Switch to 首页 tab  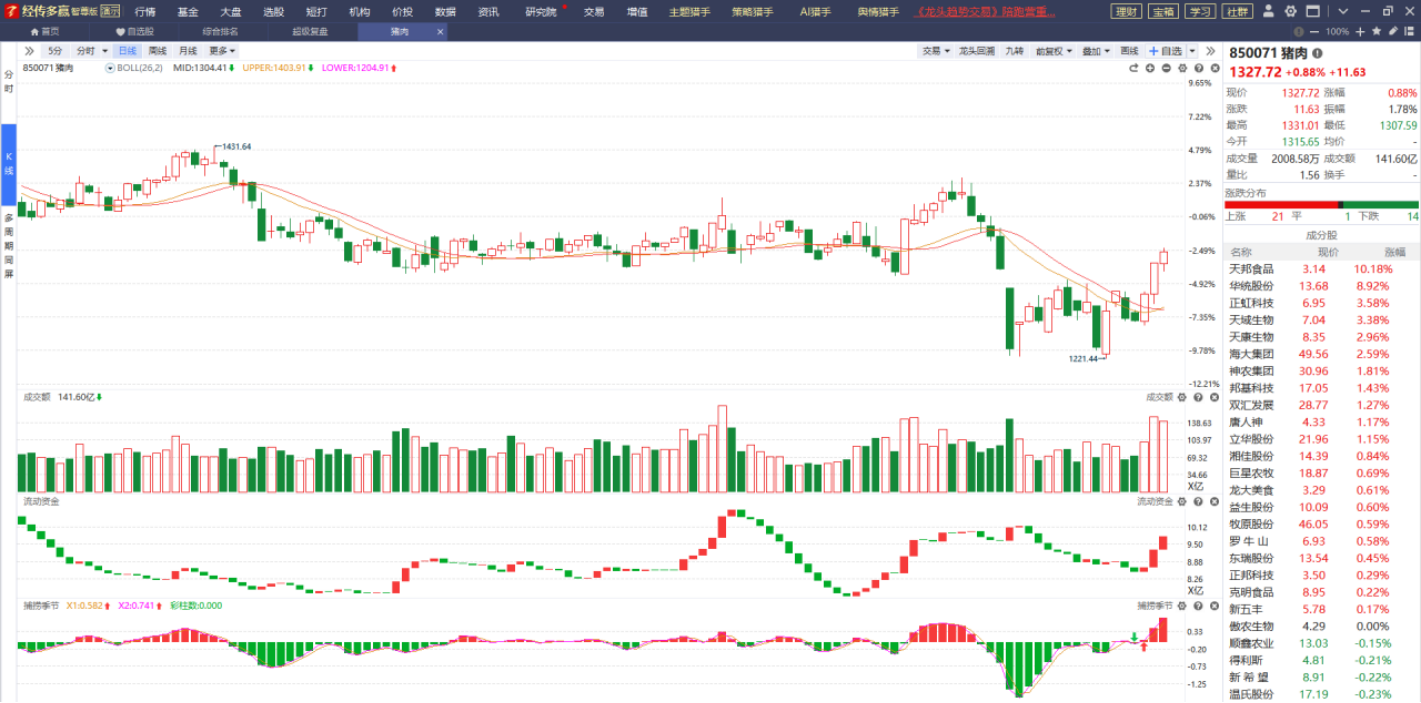point(43,31)
